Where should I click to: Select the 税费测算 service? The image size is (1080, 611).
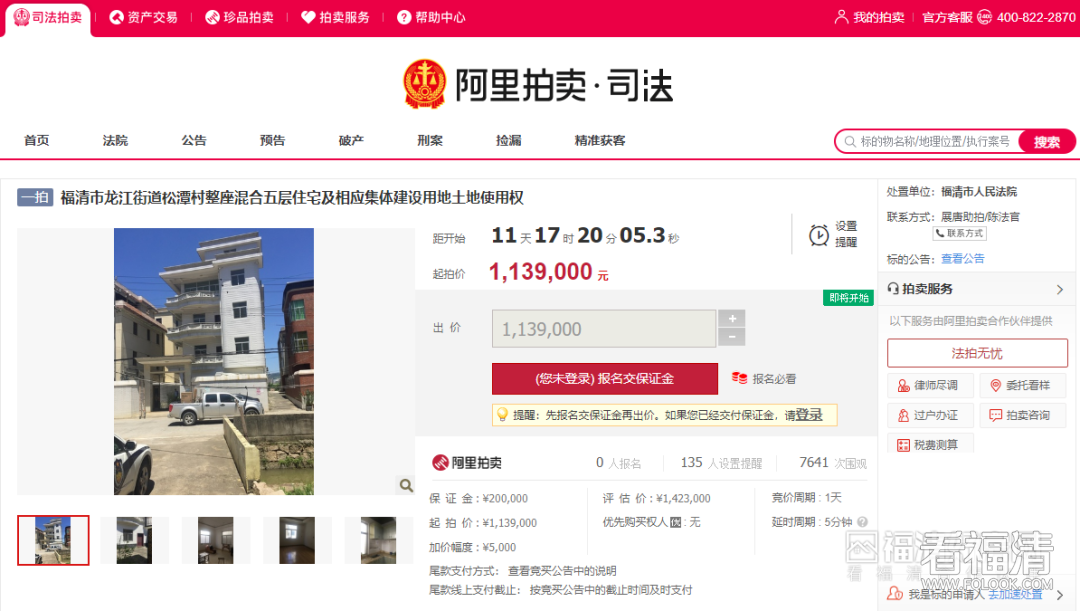point(931,445)
